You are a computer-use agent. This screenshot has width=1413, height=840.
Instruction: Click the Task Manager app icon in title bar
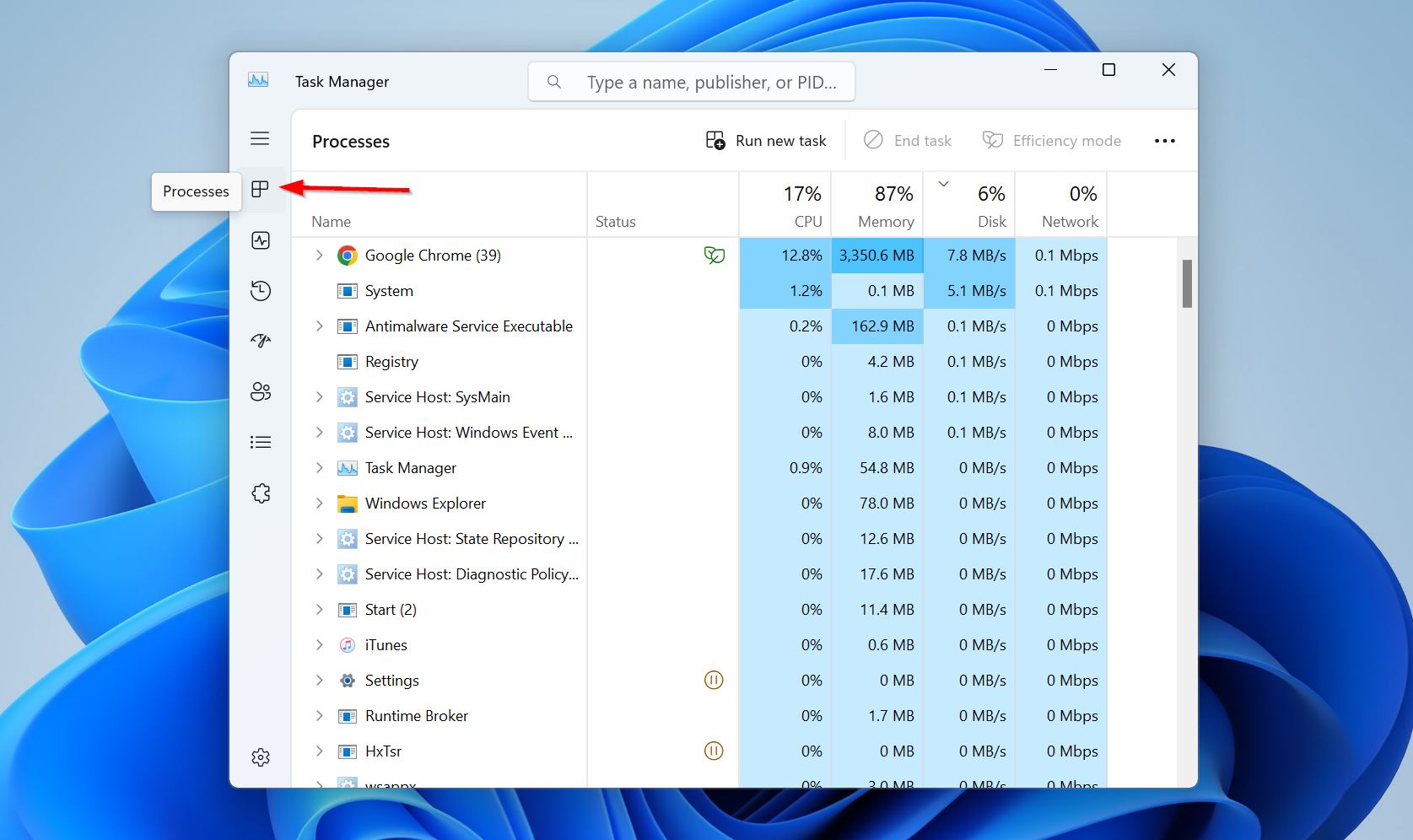tap(258, 81)
